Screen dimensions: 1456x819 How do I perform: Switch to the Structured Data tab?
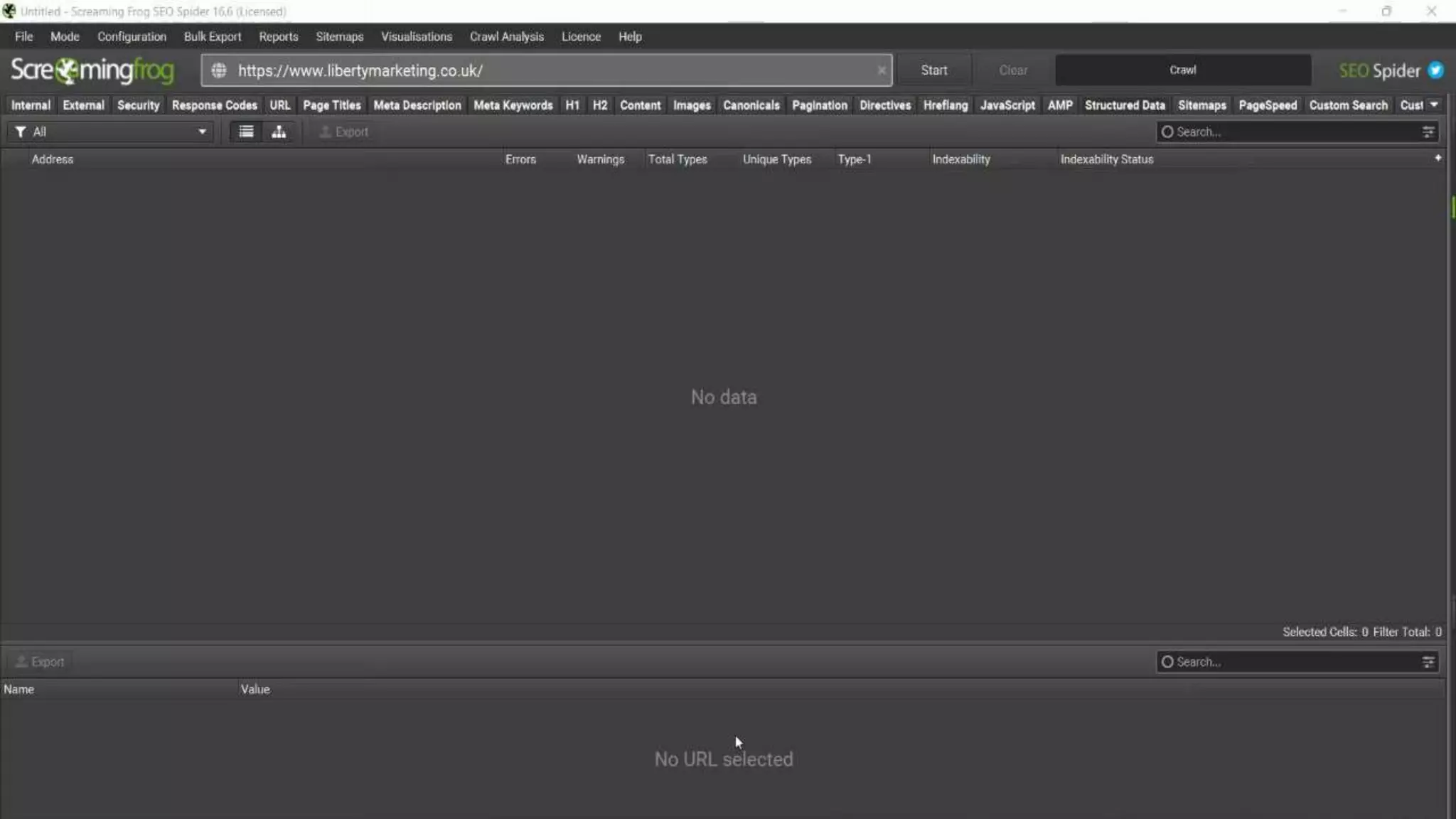click(1125, 105)
